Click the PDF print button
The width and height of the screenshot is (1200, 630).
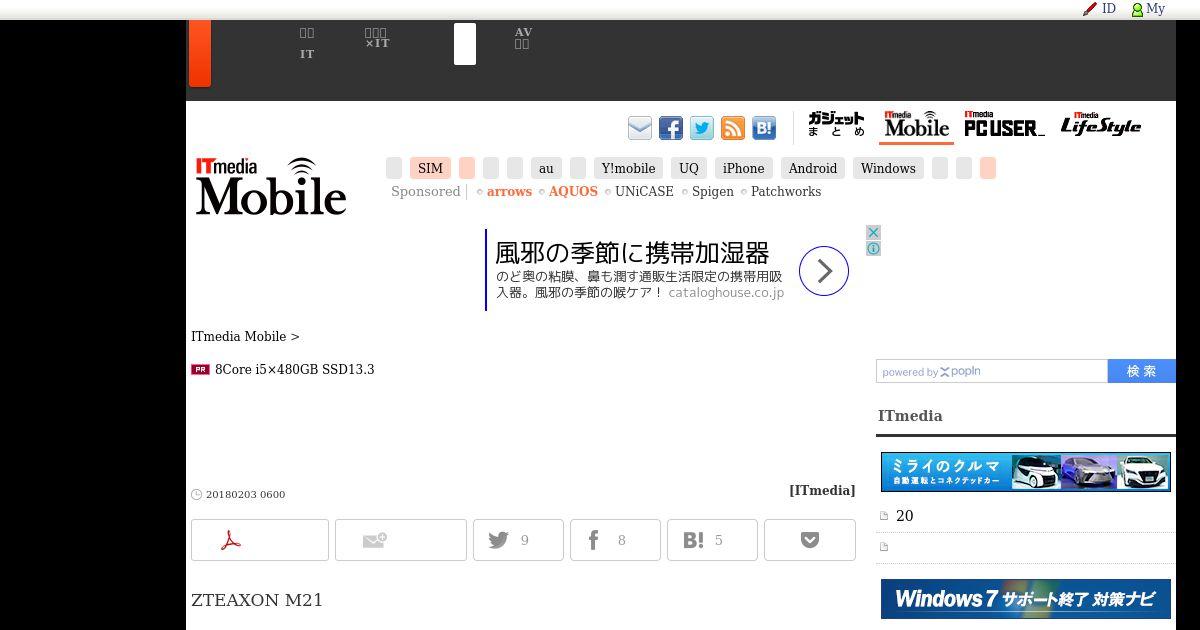pyautogui.click(x=260, y=540)
